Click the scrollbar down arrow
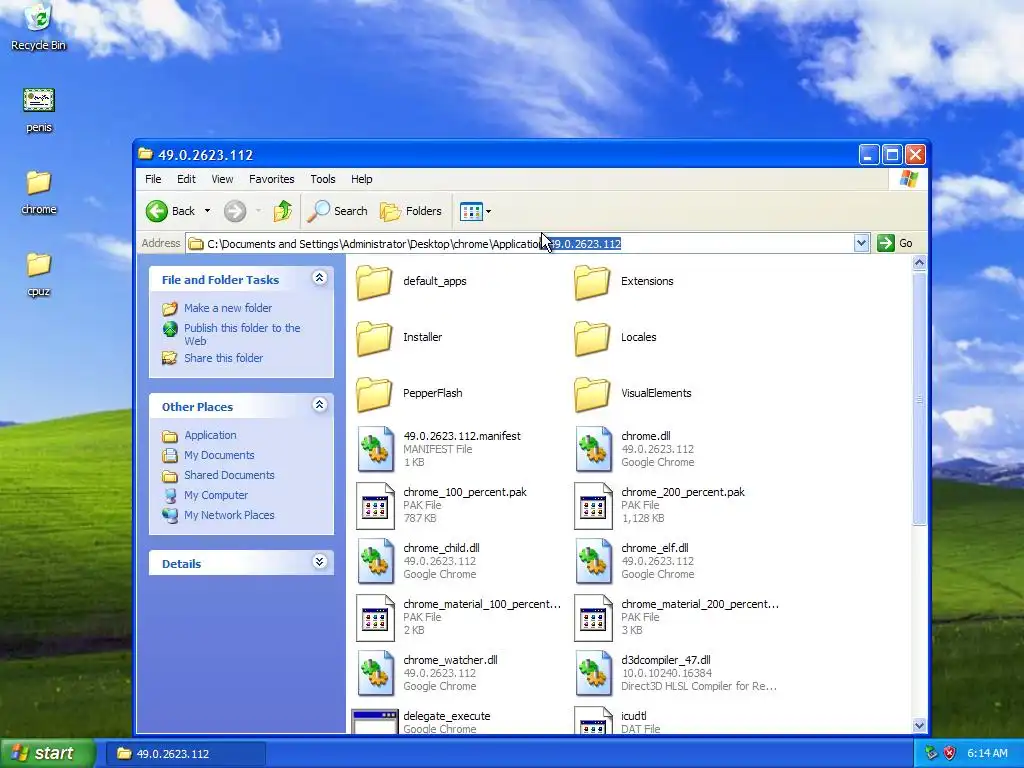Viewport: 1024px width, 768px height. [919, 725]
